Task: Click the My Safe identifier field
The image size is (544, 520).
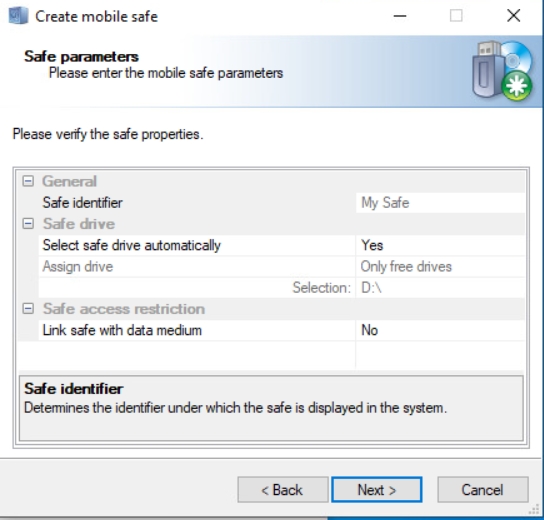Action: (x=440, y=203)
